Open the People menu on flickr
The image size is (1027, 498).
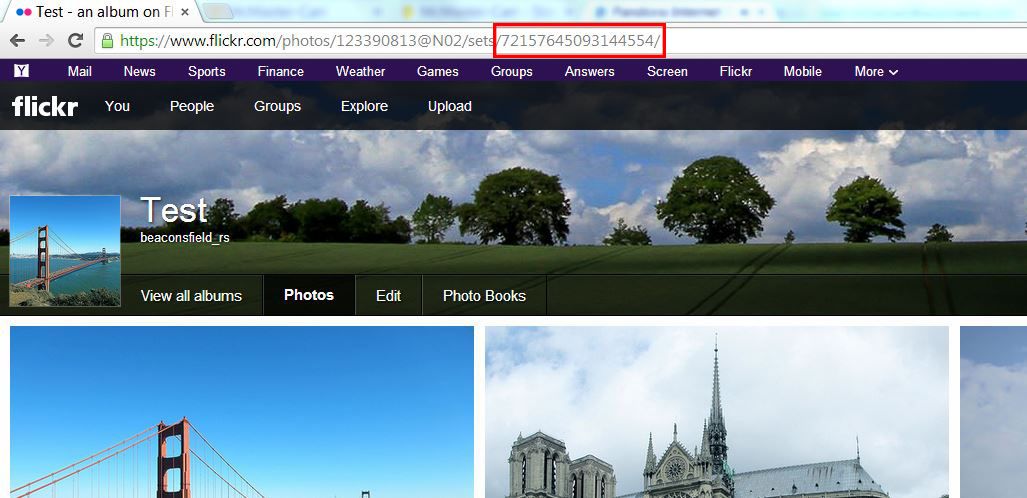click(192, 106)
